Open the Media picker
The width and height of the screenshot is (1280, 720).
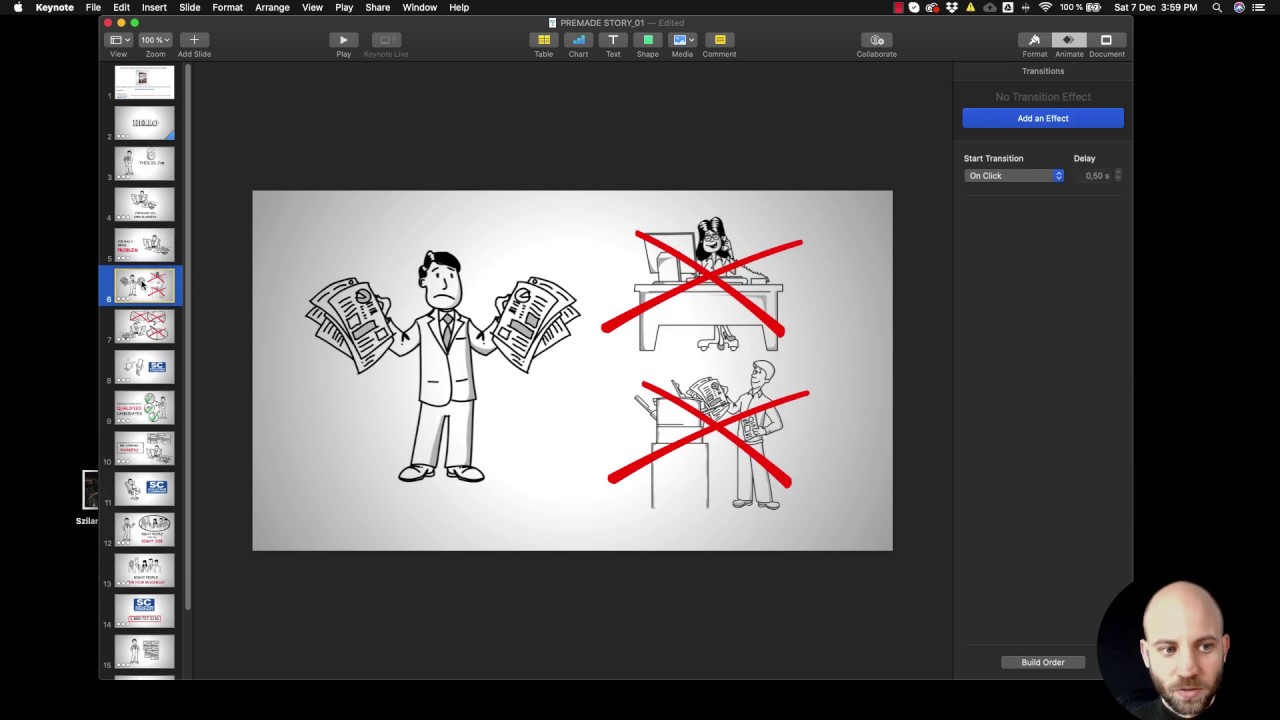pyautogui.click(x=683, y=40)
